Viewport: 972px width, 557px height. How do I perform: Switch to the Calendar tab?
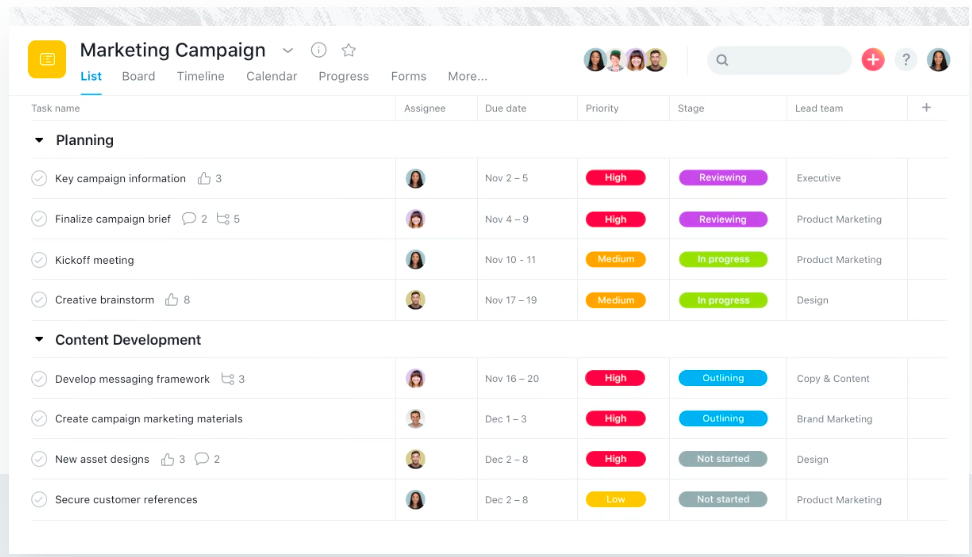coord(272,76)
